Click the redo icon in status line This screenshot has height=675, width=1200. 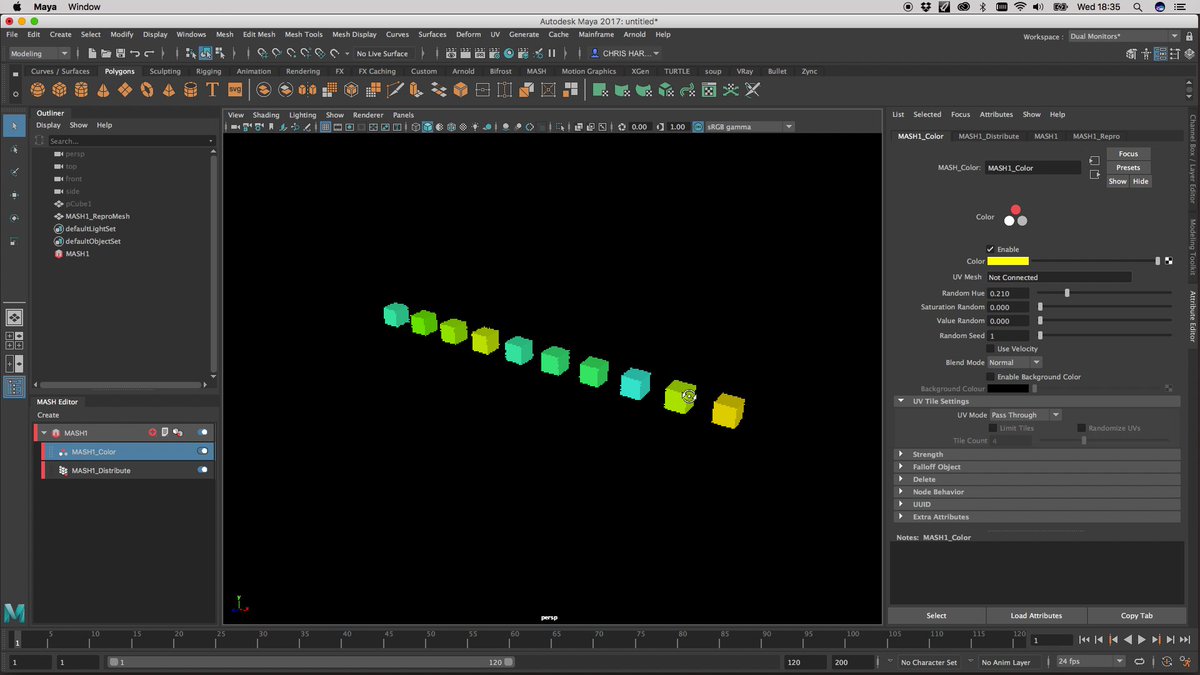point(150,53)
